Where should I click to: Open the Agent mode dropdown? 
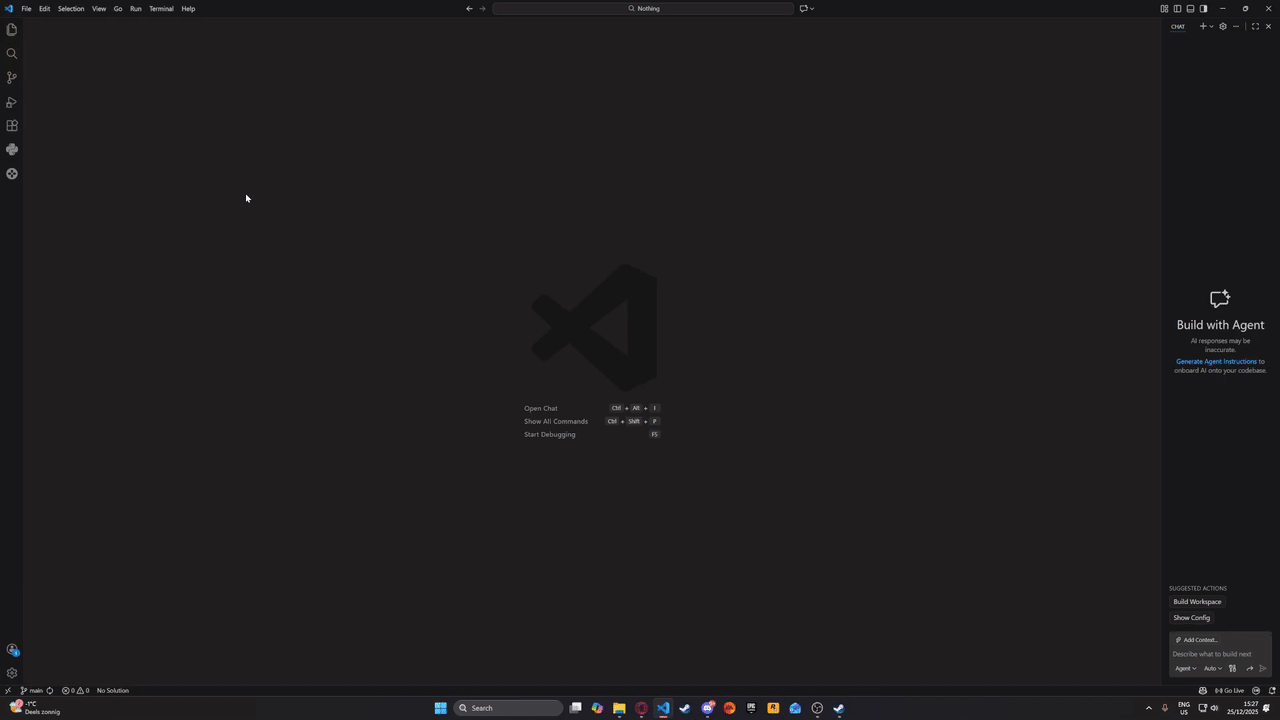[1185, 668]
